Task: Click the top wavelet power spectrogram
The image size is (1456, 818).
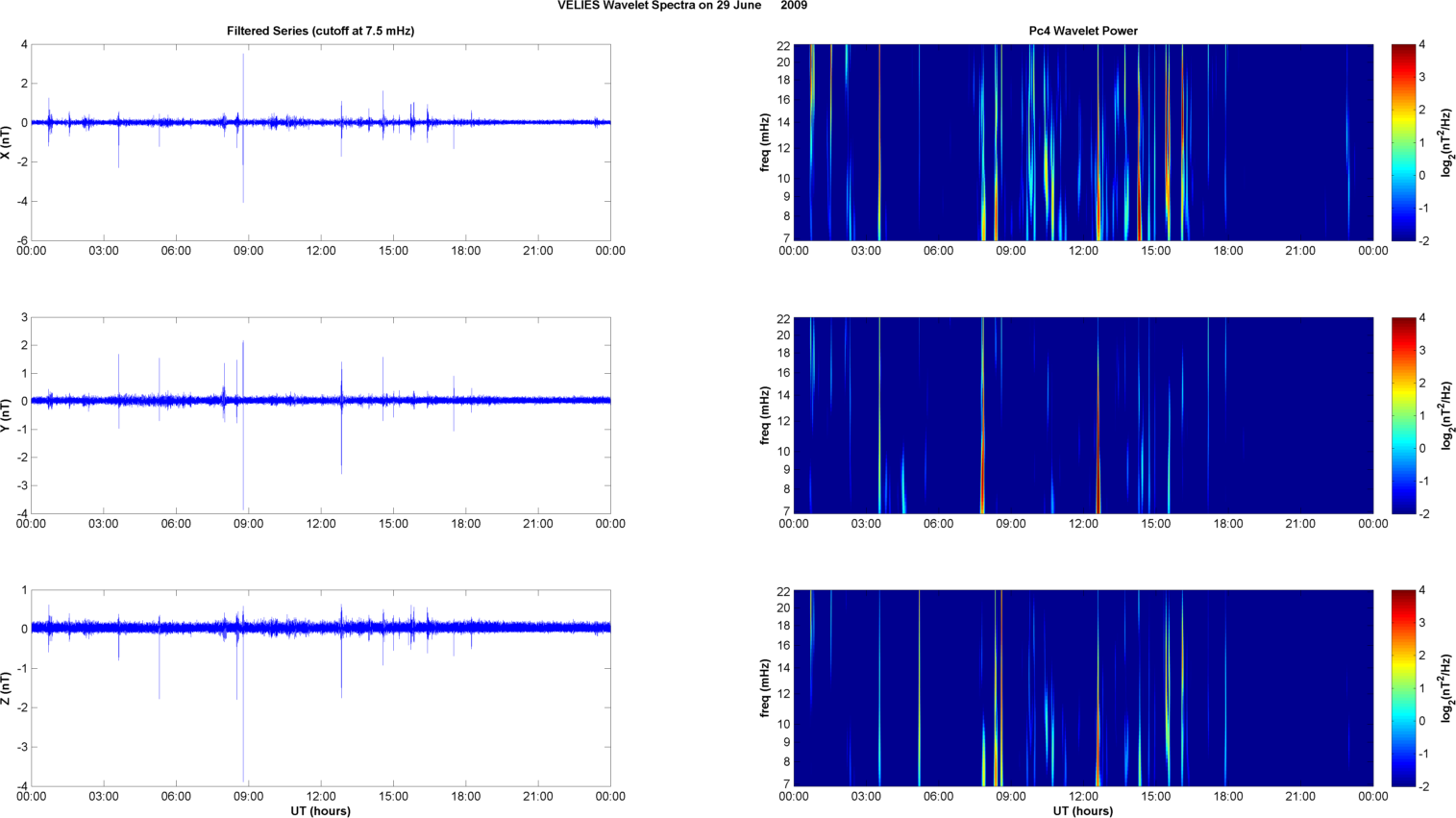Action: coord(1082,142)
